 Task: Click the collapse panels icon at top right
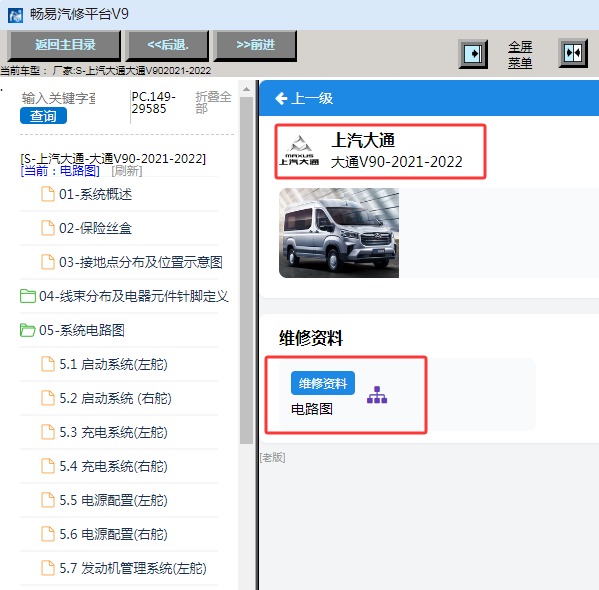(x=573, y=53)
